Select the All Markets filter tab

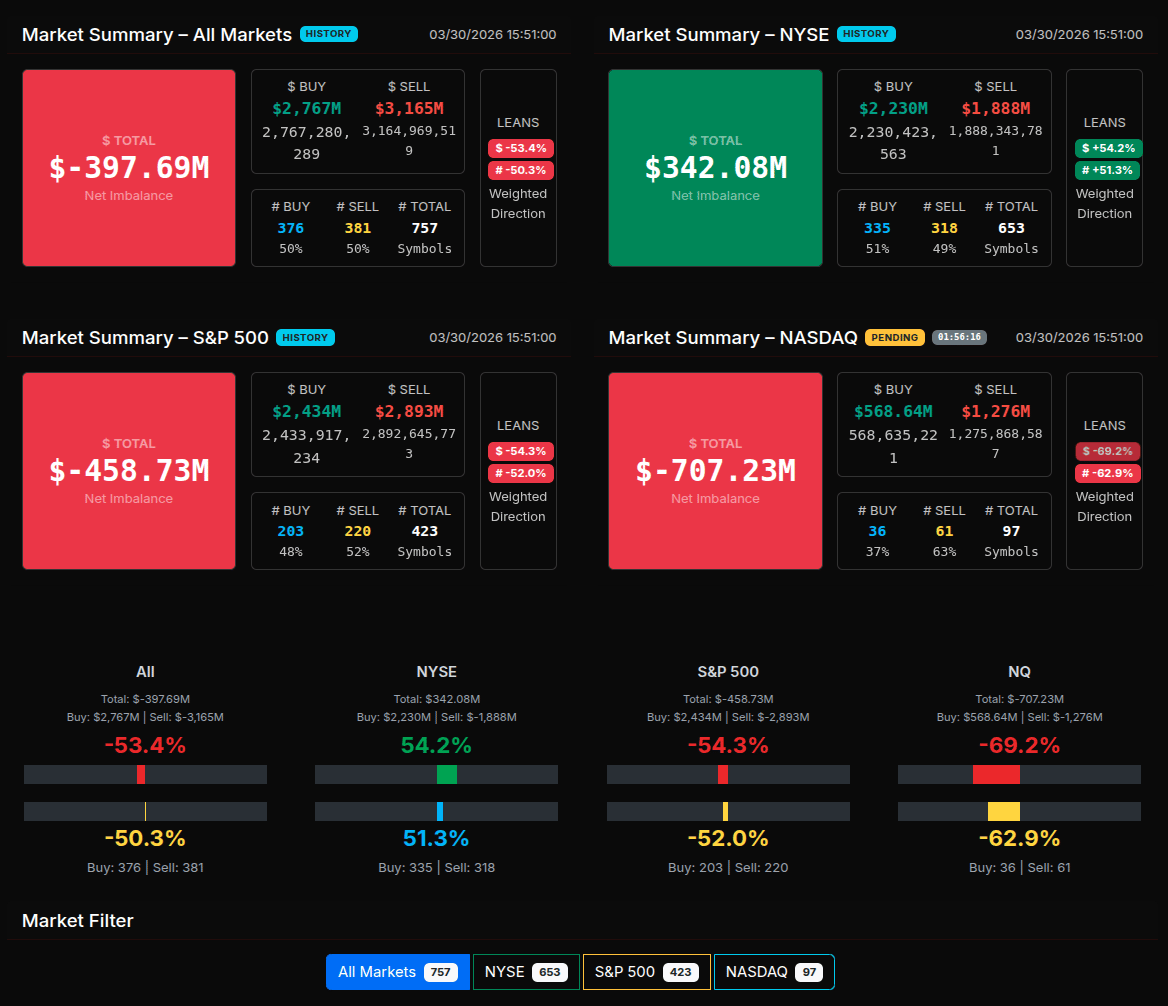coord(383,972)
